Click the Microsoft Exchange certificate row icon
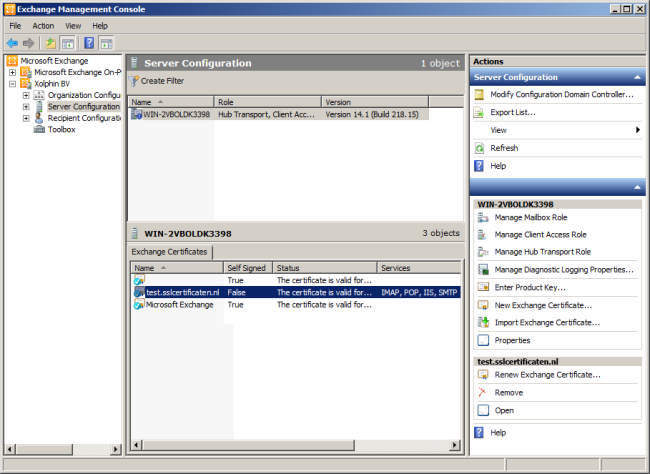 pos(139,304)
